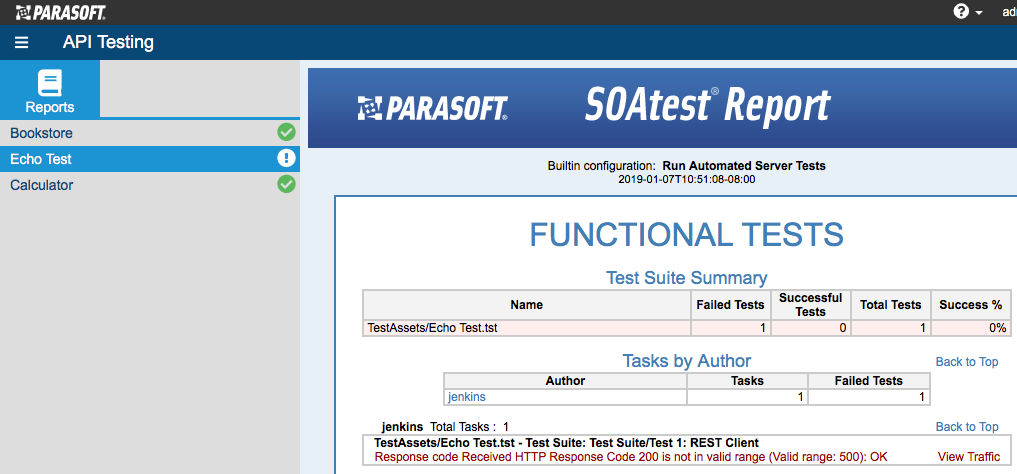This screenshot has height=474, width=1017.
Task: Select the Echo Test report
Action: tap(150, 159)
